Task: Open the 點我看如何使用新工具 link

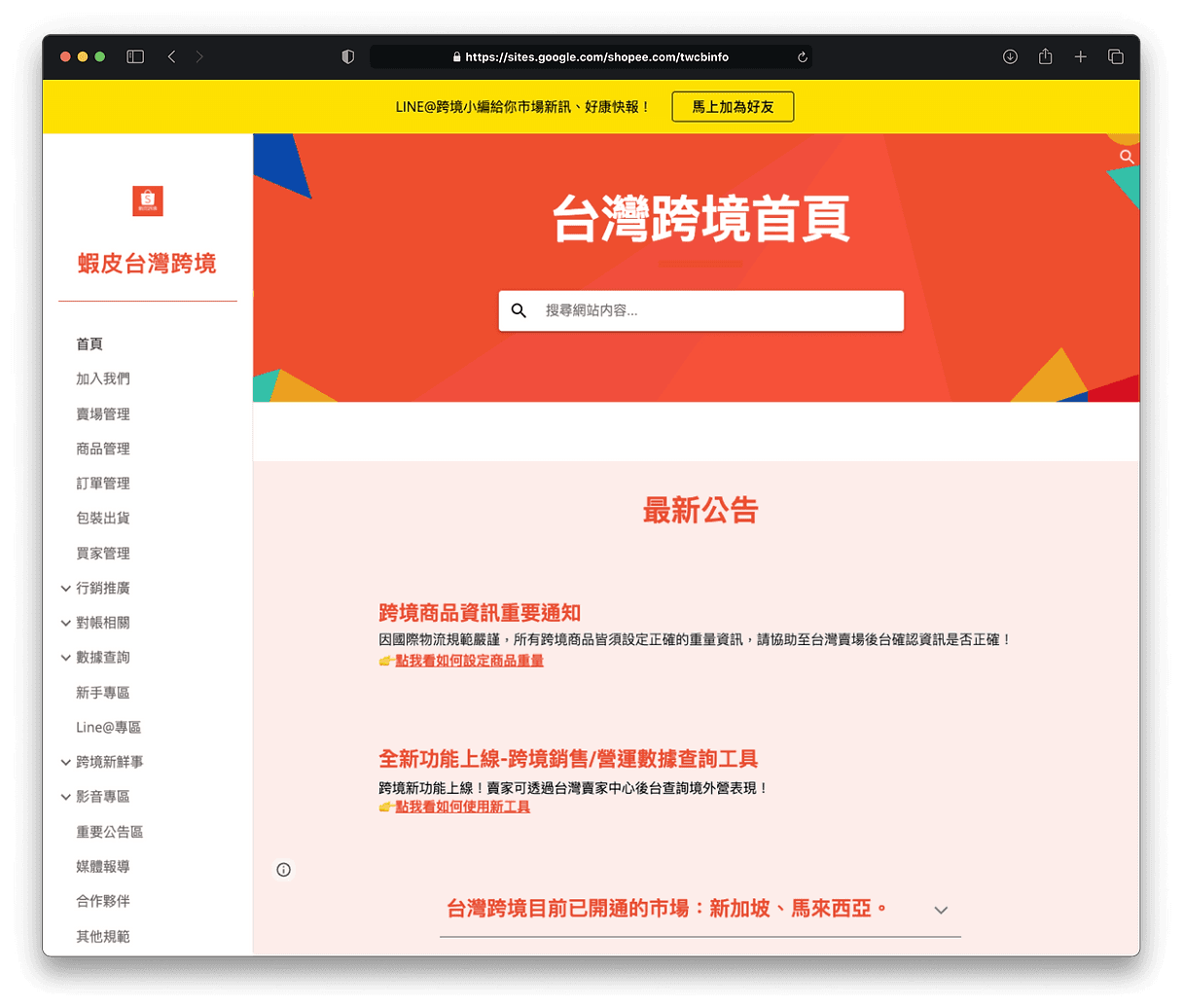Action: [462, 807]
